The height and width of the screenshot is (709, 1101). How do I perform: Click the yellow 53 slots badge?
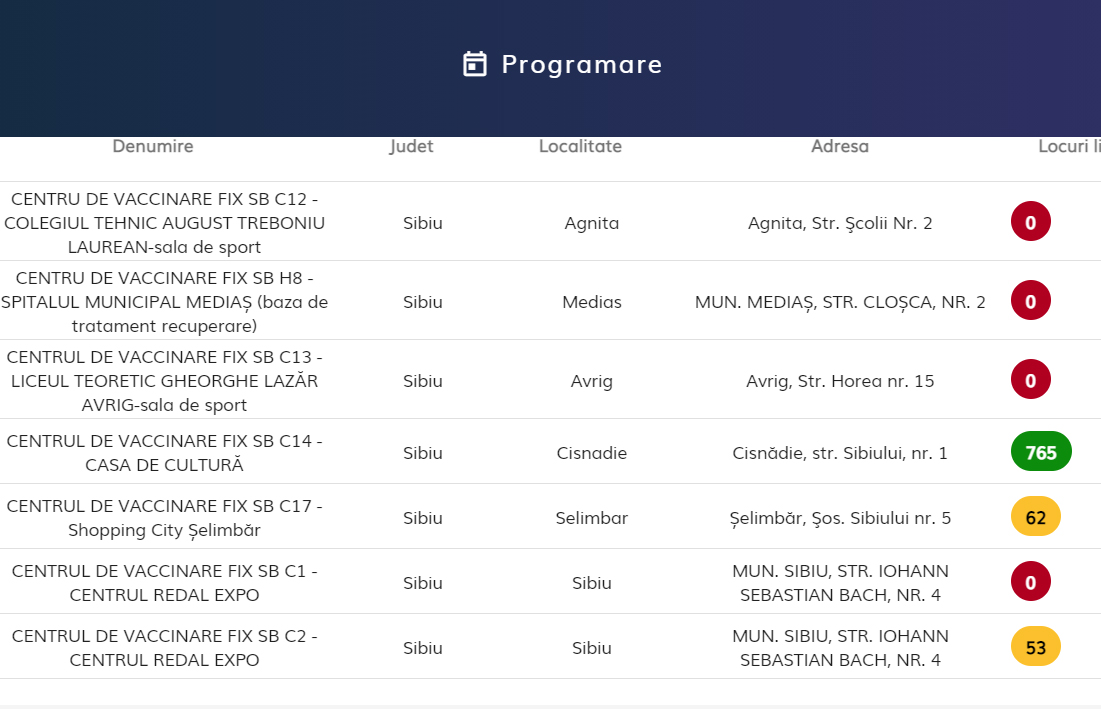(x=1036, y=647)
